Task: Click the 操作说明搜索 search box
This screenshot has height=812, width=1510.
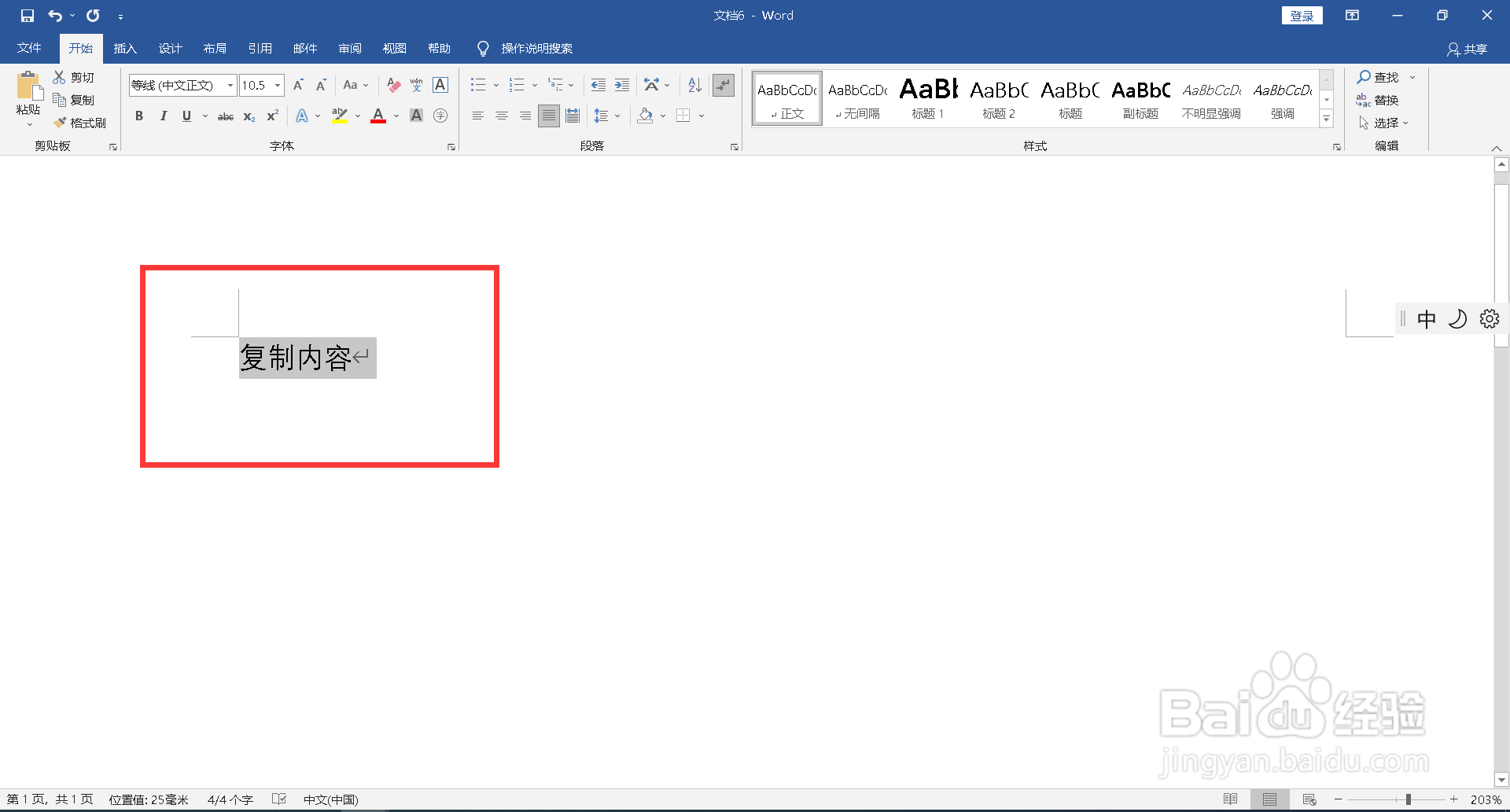Action: [x=525, y=49]
